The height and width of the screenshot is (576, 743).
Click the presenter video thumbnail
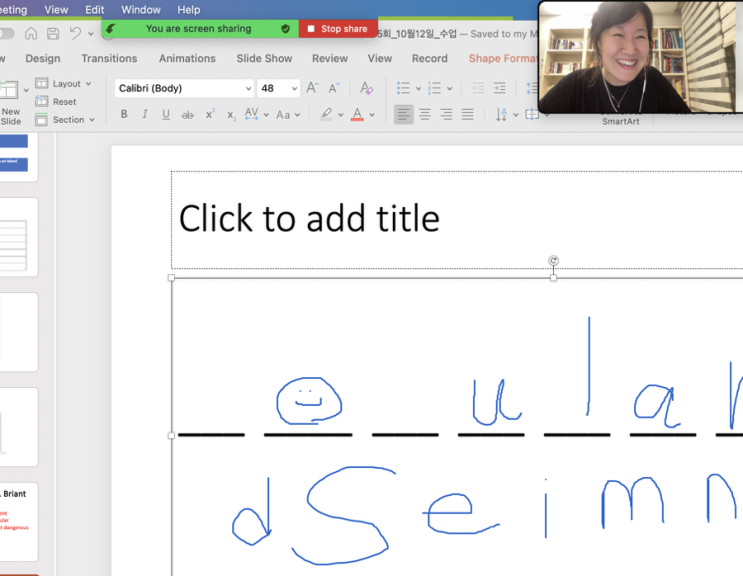(x=641, y=57)
